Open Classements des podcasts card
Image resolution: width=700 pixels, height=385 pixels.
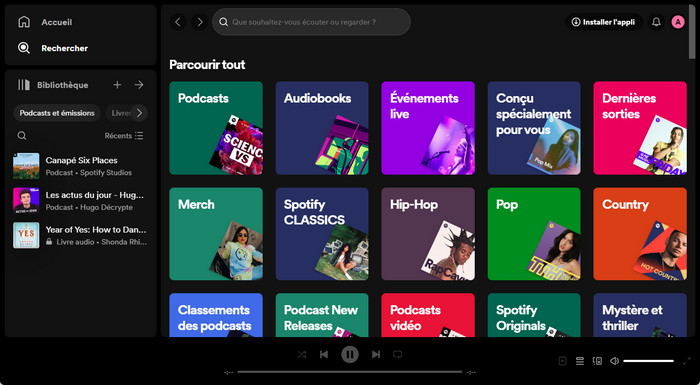click(216, 315)
